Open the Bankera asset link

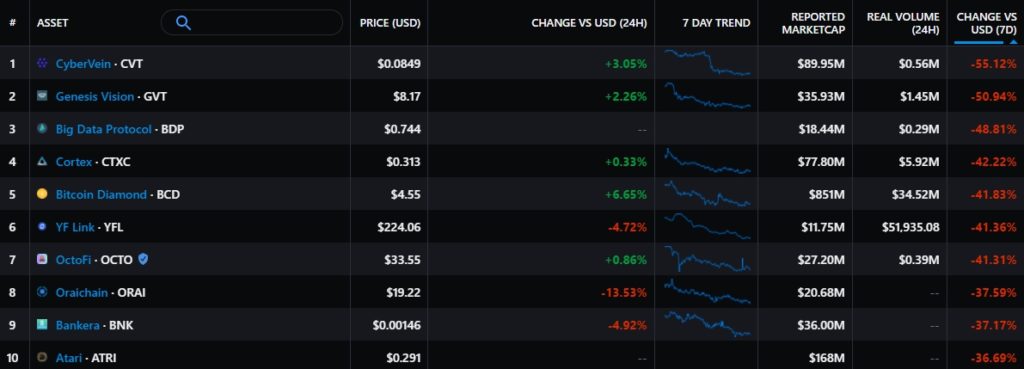(78, 325)
